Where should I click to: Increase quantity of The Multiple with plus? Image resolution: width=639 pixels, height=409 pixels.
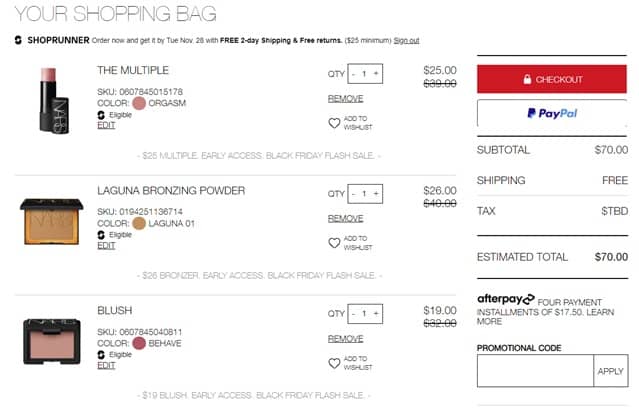pos(376,73)
